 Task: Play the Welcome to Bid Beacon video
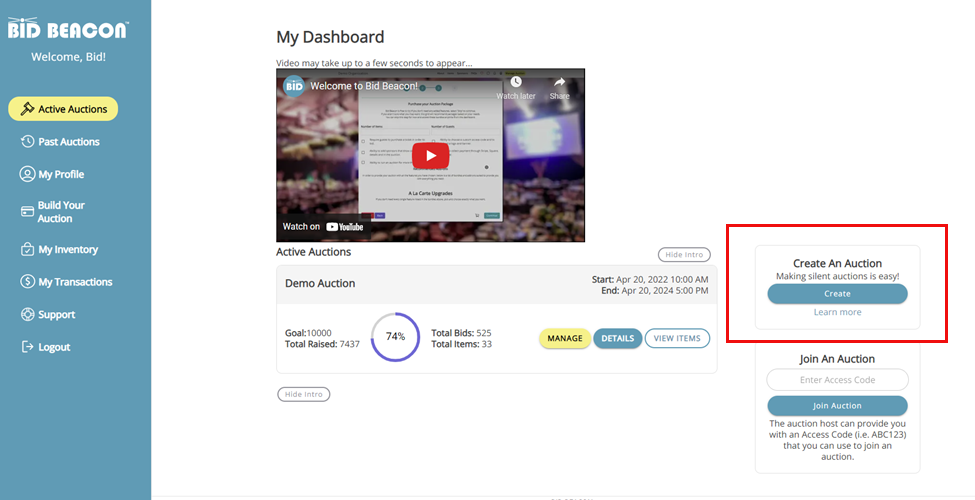[x=430, y=155]
